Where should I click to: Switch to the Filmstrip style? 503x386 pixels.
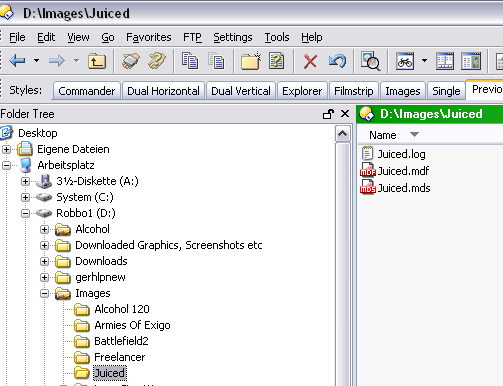click(354, 91)
